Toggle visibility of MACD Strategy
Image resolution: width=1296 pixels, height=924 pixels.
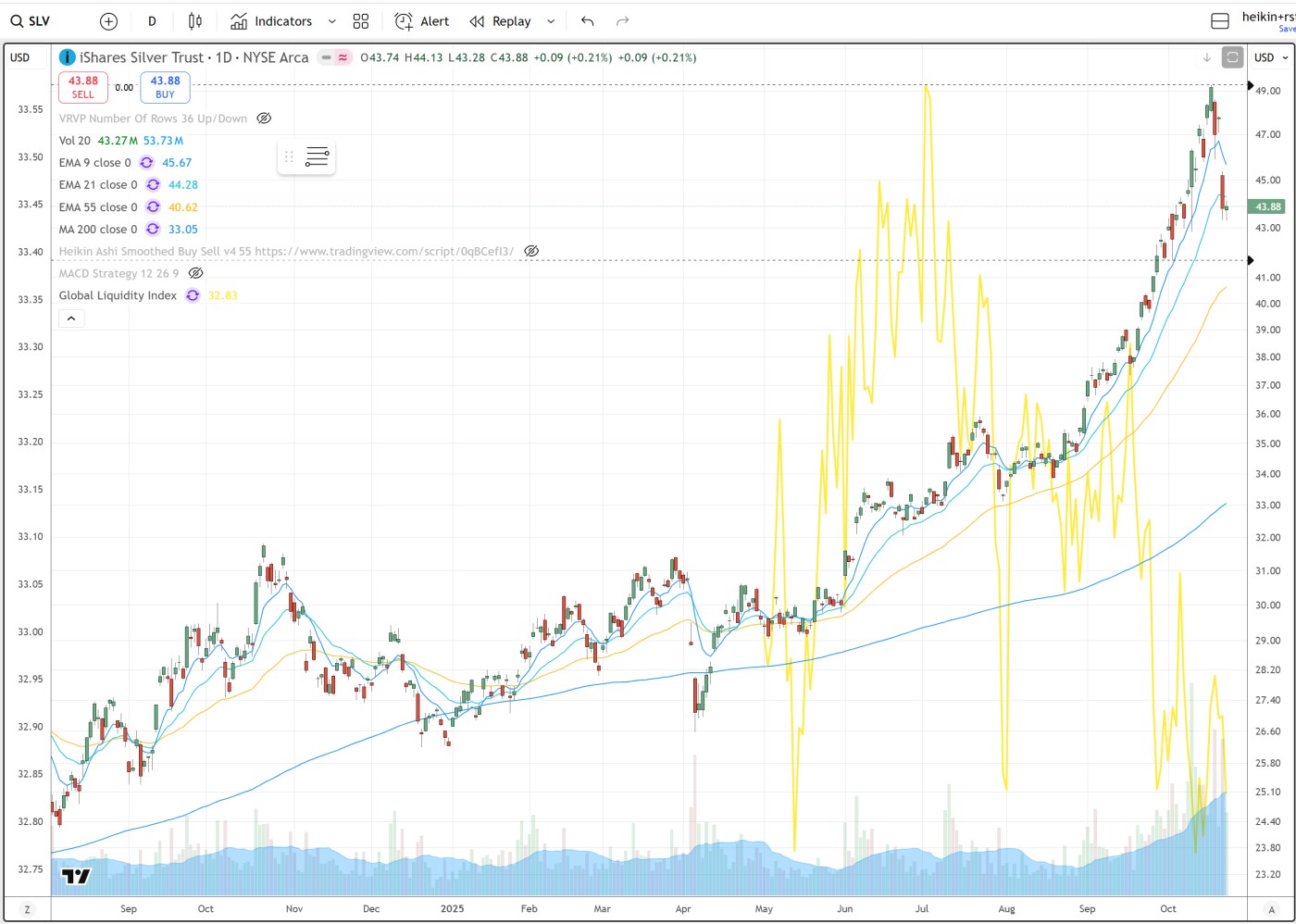click(195, 273)
